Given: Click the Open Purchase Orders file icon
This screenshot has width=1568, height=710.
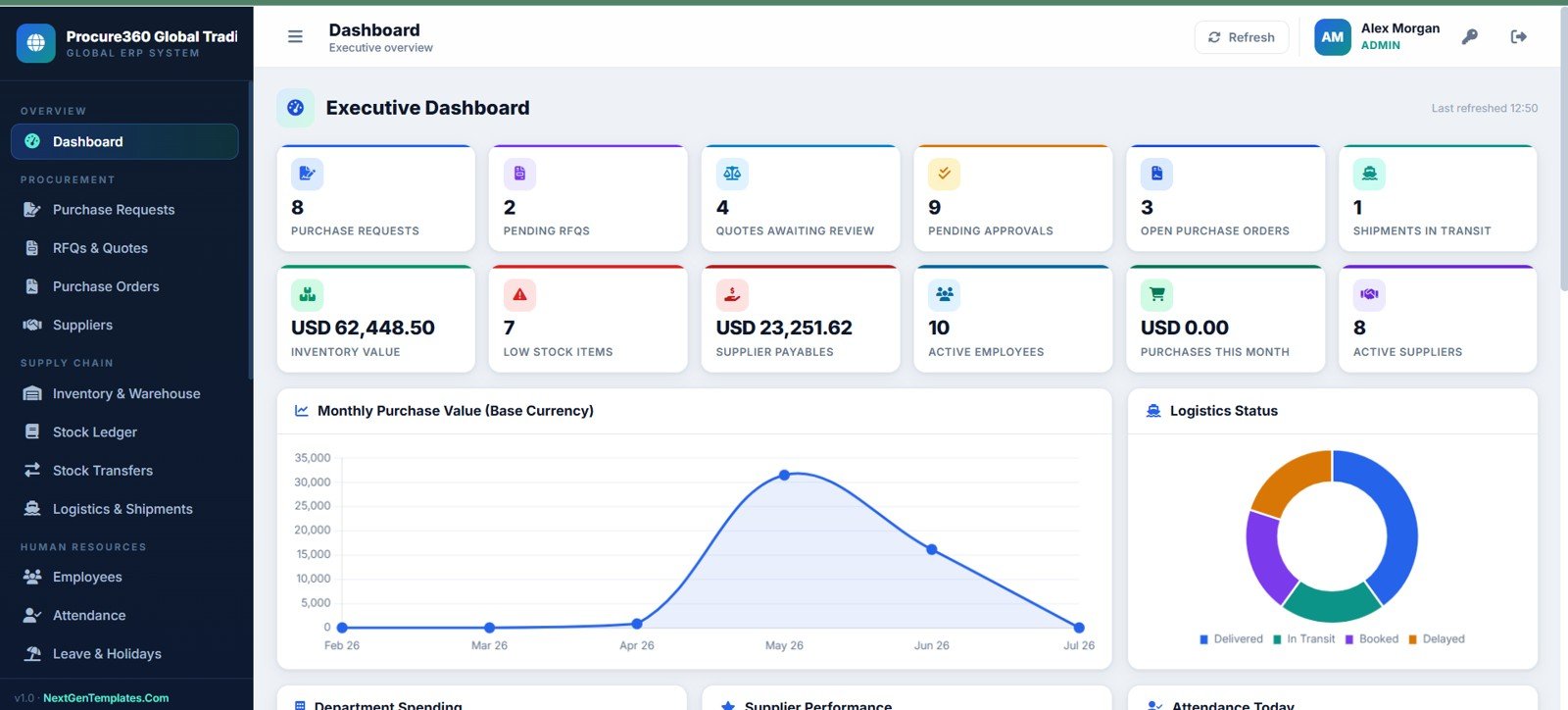Looking at the screenshot, I should 1156,174.
